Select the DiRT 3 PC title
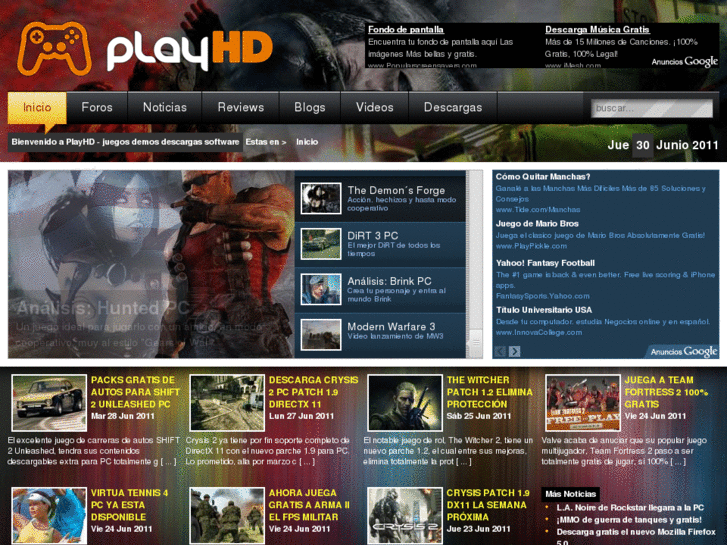Screen dimensions: 727x545 [x=373, y=236]
